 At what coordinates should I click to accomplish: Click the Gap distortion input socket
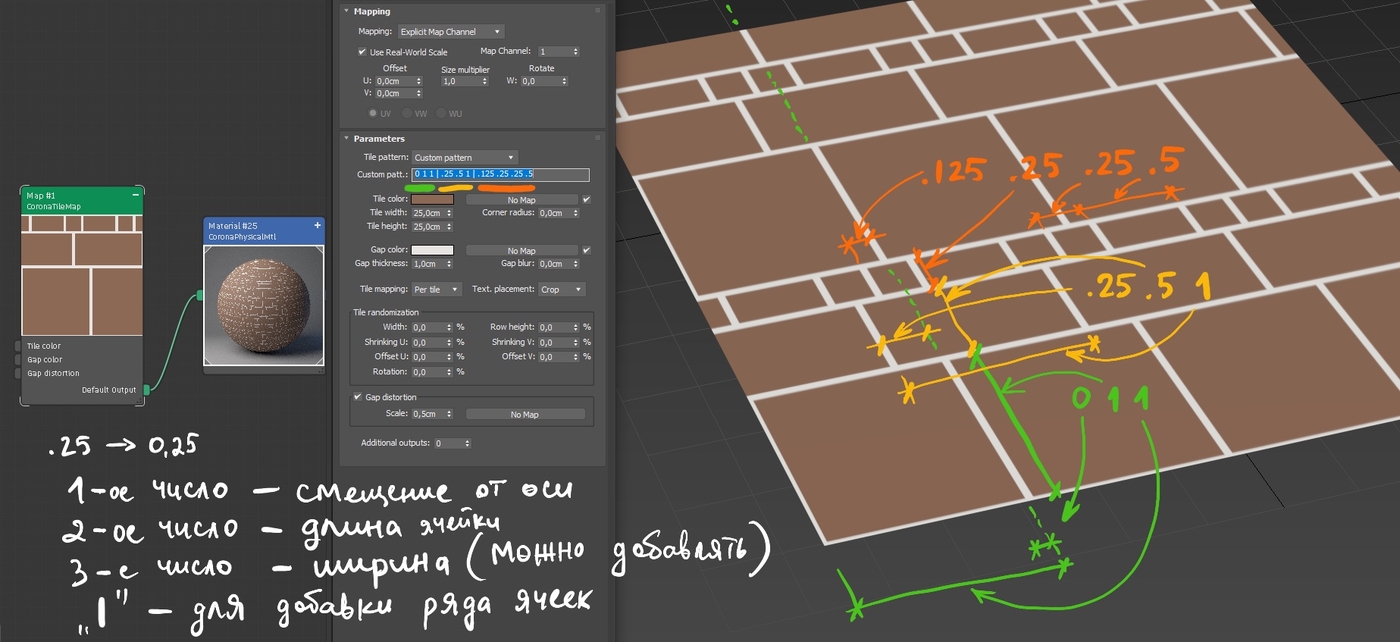point(18,373)
